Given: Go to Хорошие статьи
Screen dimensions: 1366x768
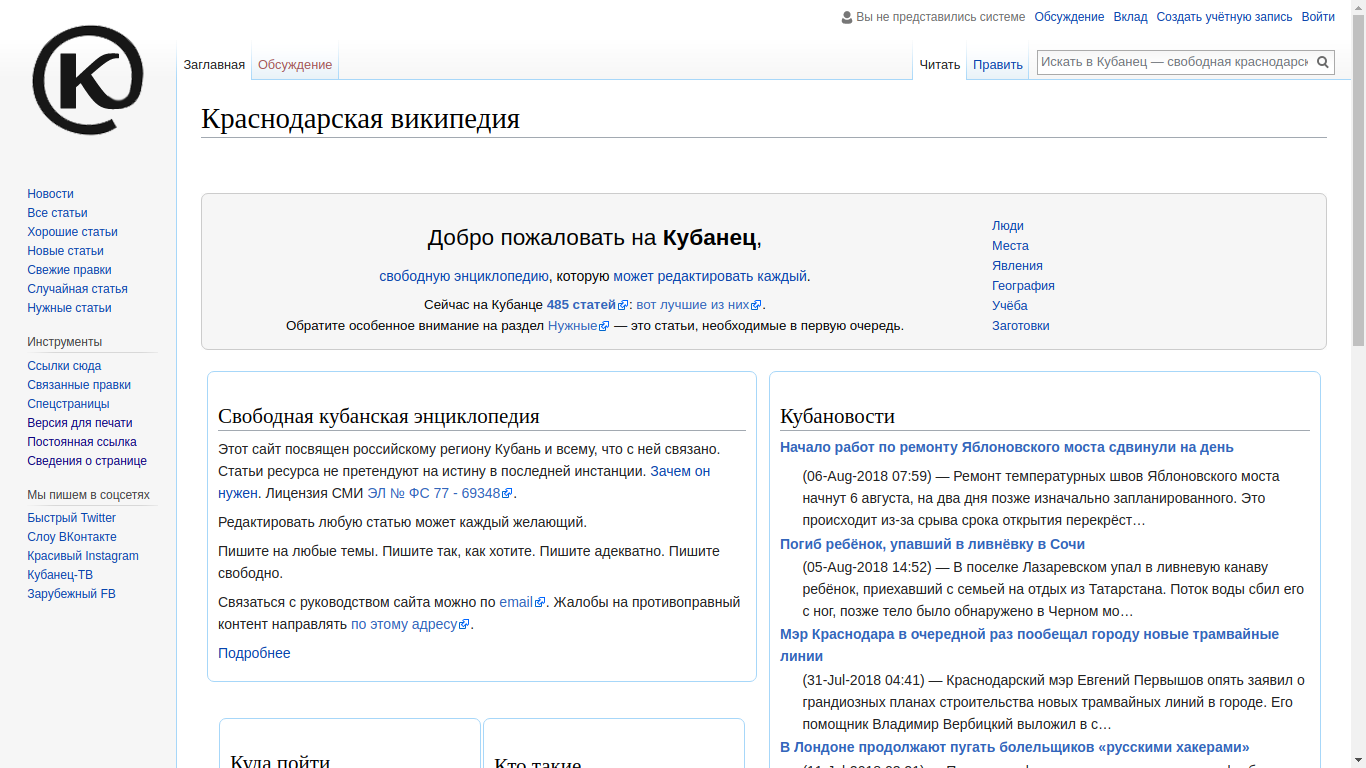Looking at the screenshot, I should pyautogui.click(x=72, y=232).
